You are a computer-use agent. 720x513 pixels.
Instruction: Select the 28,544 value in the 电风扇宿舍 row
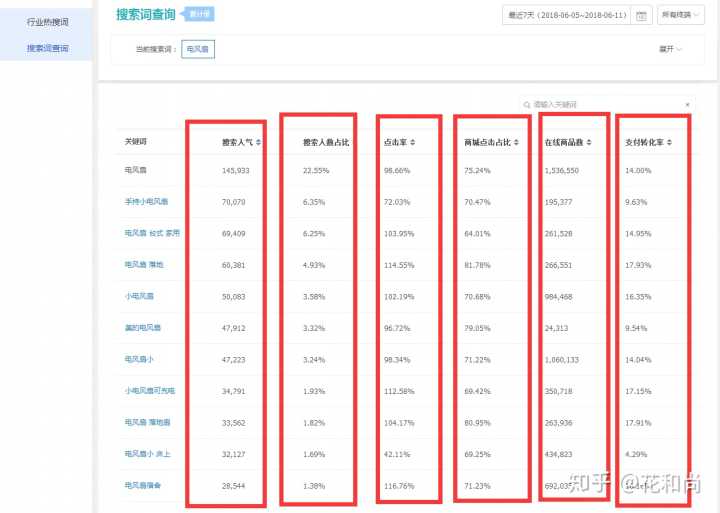click(x=233, y=486)
